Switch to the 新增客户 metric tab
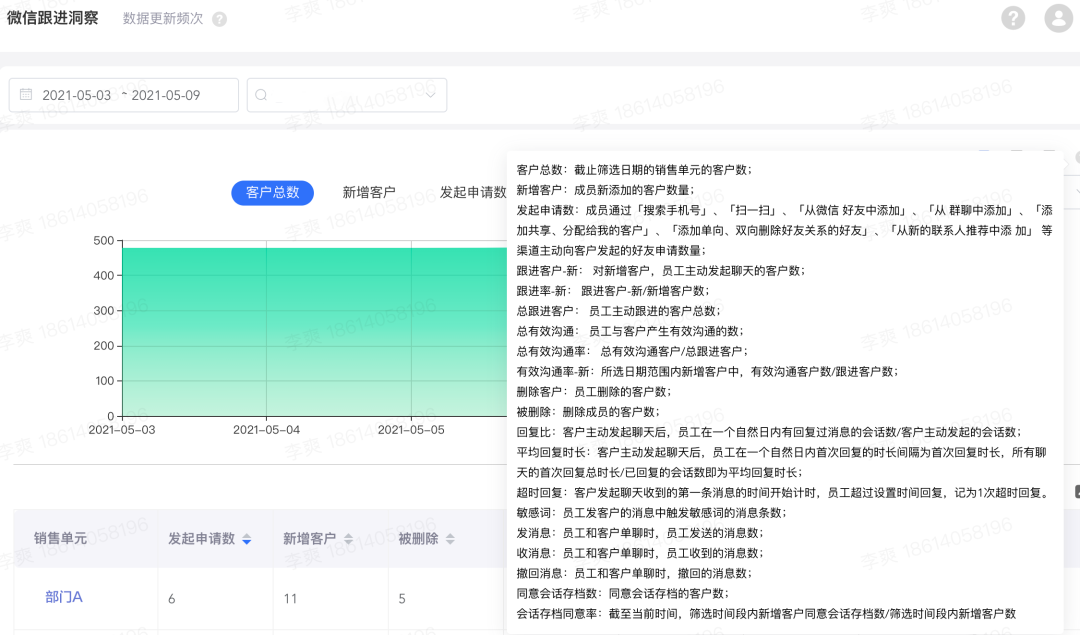 (x=369, y=193)
